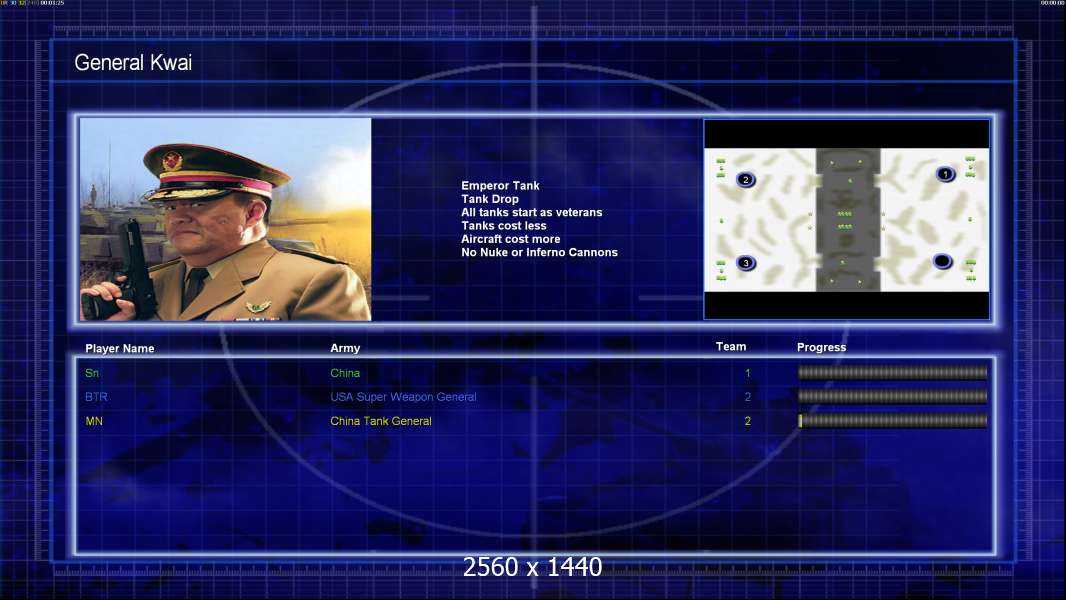This screenshot has width=1066, height=600.
Task: Click the MN player progress bar
Action: click(892, 421)
